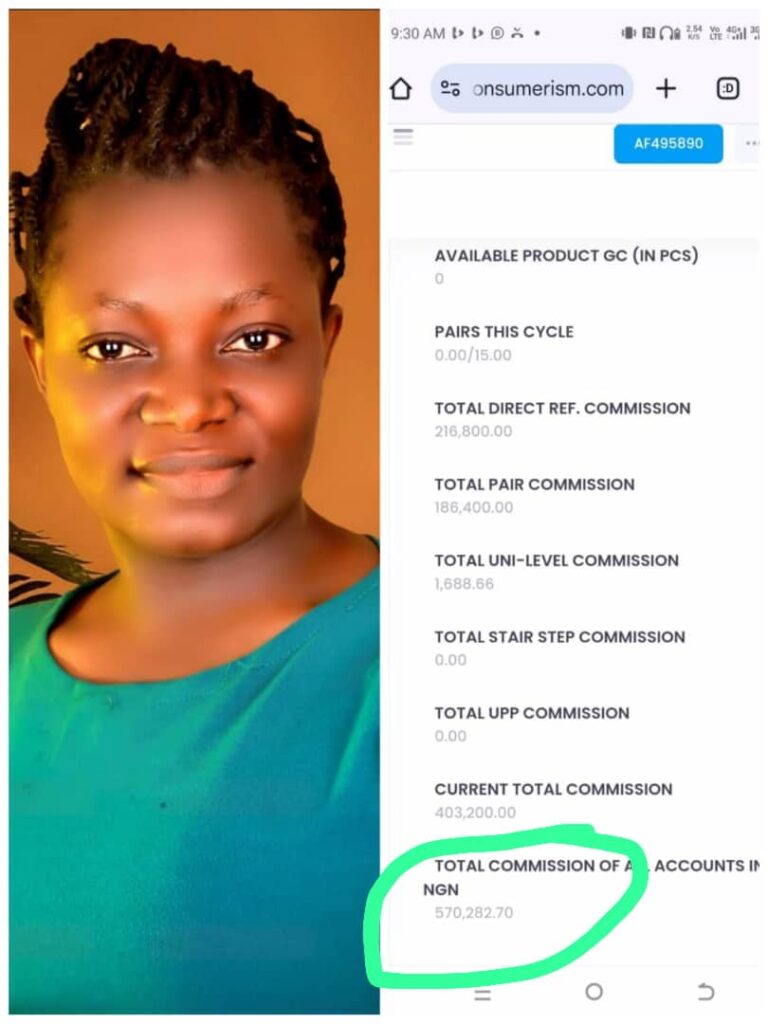Screen dimensions: 768x1024
Task: Click Available Product GC heading
Action: (x=566, y=255)
